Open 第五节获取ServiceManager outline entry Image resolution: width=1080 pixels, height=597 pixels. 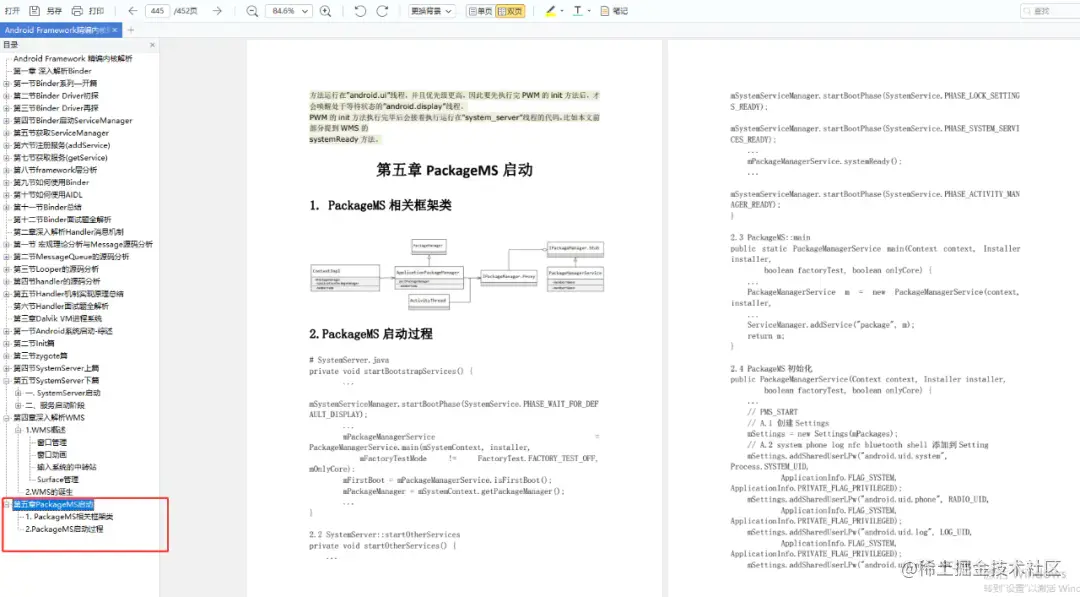click(x=61, y=133)
